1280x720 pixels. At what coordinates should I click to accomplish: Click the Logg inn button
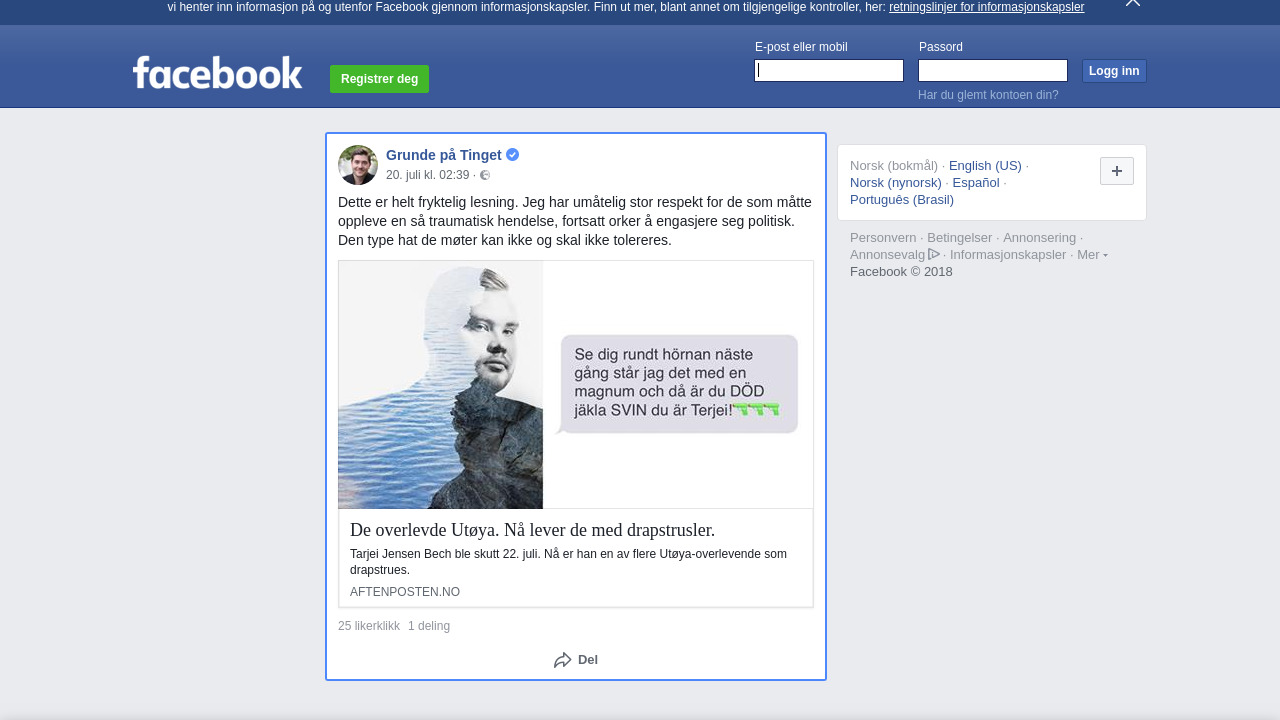coord(1114,71)
